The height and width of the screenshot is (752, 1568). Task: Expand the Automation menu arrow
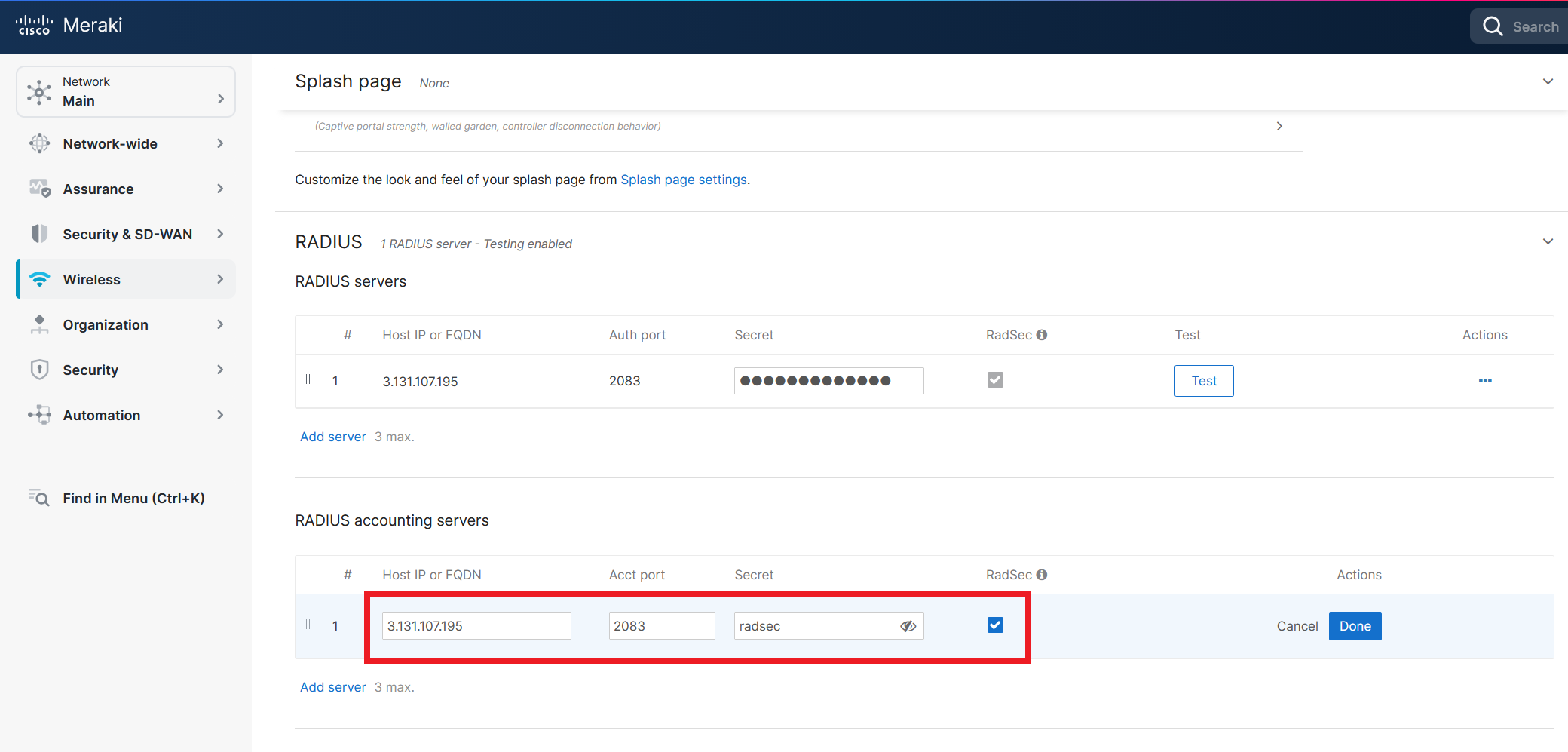pos(220,415)
